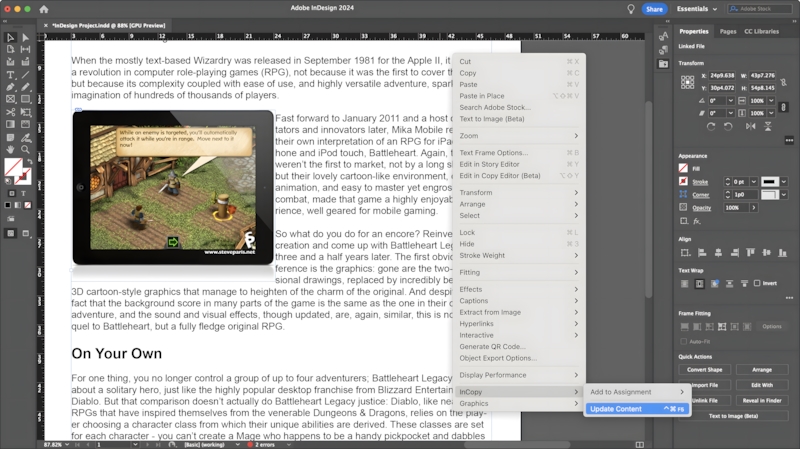Select the Pencil tool

point(26,87)
